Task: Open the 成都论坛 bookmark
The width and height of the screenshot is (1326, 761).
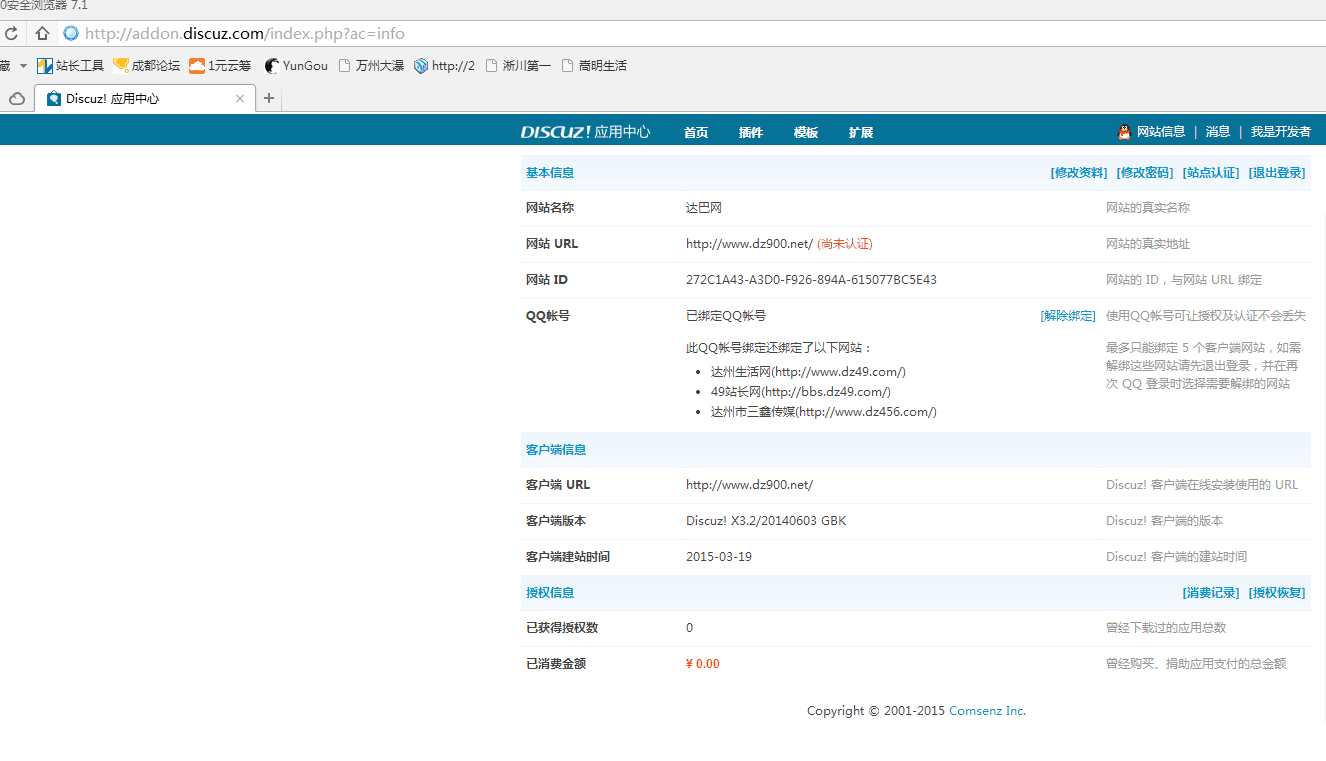Action: [x=147, y=66]
